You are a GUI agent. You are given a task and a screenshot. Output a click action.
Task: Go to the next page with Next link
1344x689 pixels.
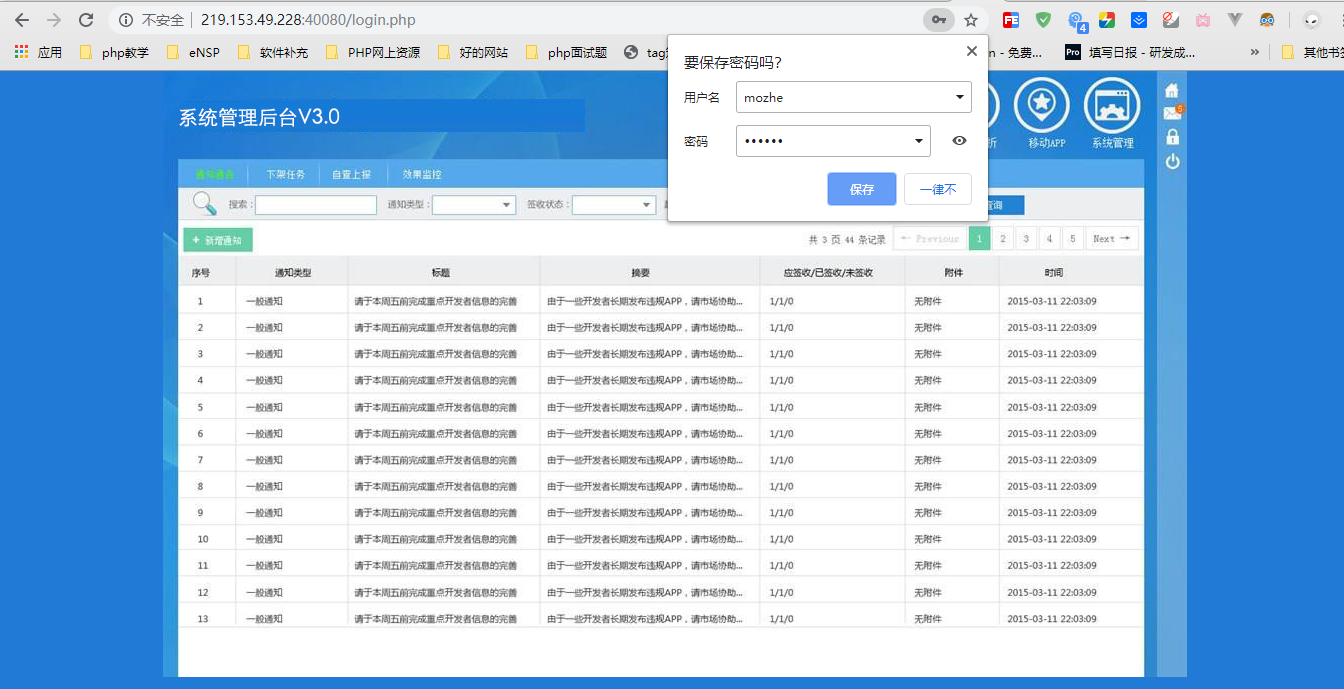pyautogui.click(x=1111, y=238)
